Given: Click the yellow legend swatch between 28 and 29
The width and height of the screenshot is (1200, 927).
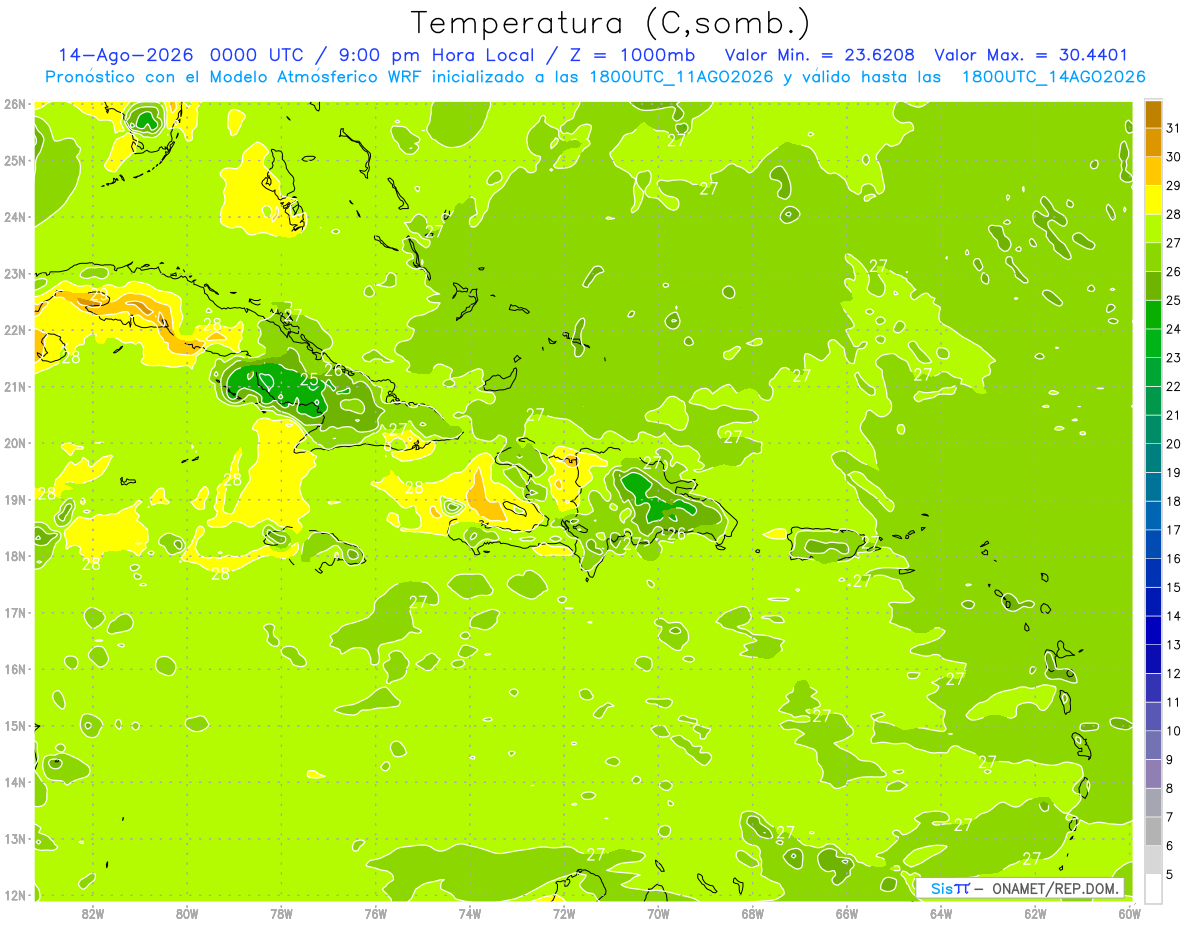Looking at the screenshot, I should [1153, 200].
